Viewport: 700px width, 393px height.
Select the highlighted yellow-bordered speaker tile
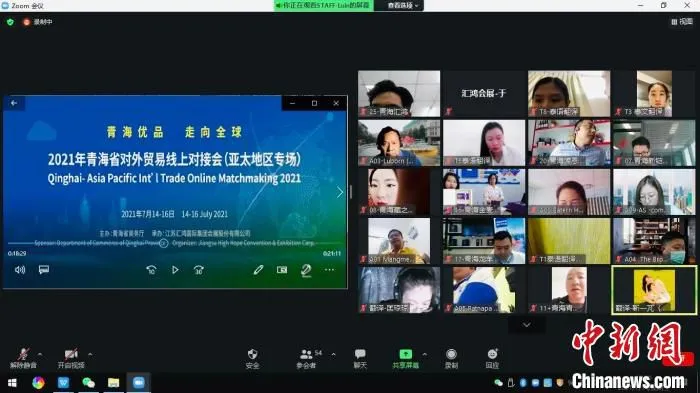(654, 290)
